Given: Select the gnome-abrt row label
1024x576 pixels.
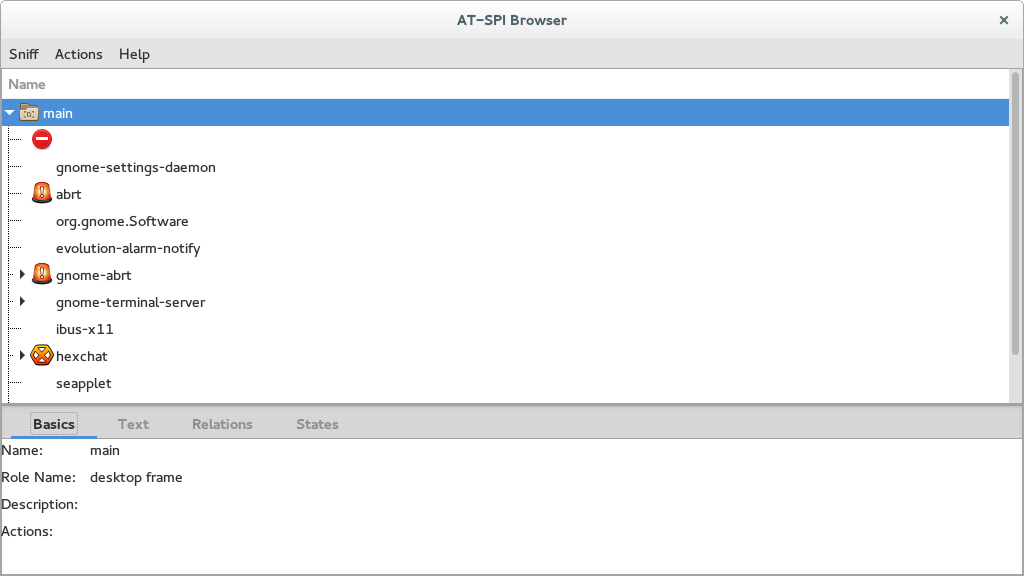Looking at the screenshot, I should click(93, 275).
